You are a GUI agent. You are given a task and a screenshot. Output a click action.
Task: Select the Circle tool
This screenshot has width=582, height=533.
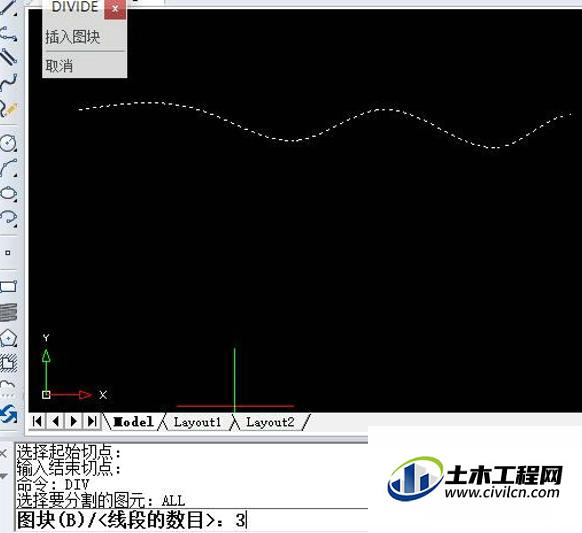pos(8,143)
